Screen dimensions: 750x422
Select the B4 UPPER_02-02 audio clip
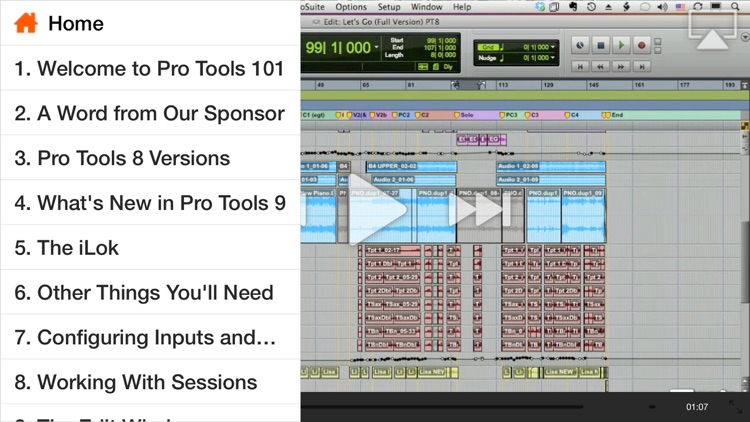411,167
